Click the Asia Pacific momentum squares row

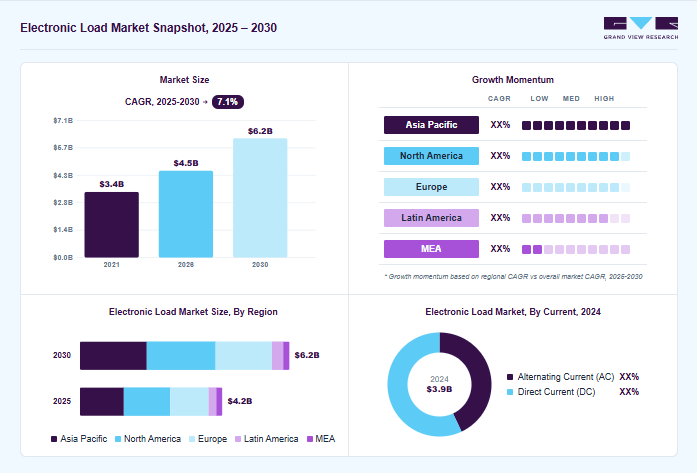(576, 125)
